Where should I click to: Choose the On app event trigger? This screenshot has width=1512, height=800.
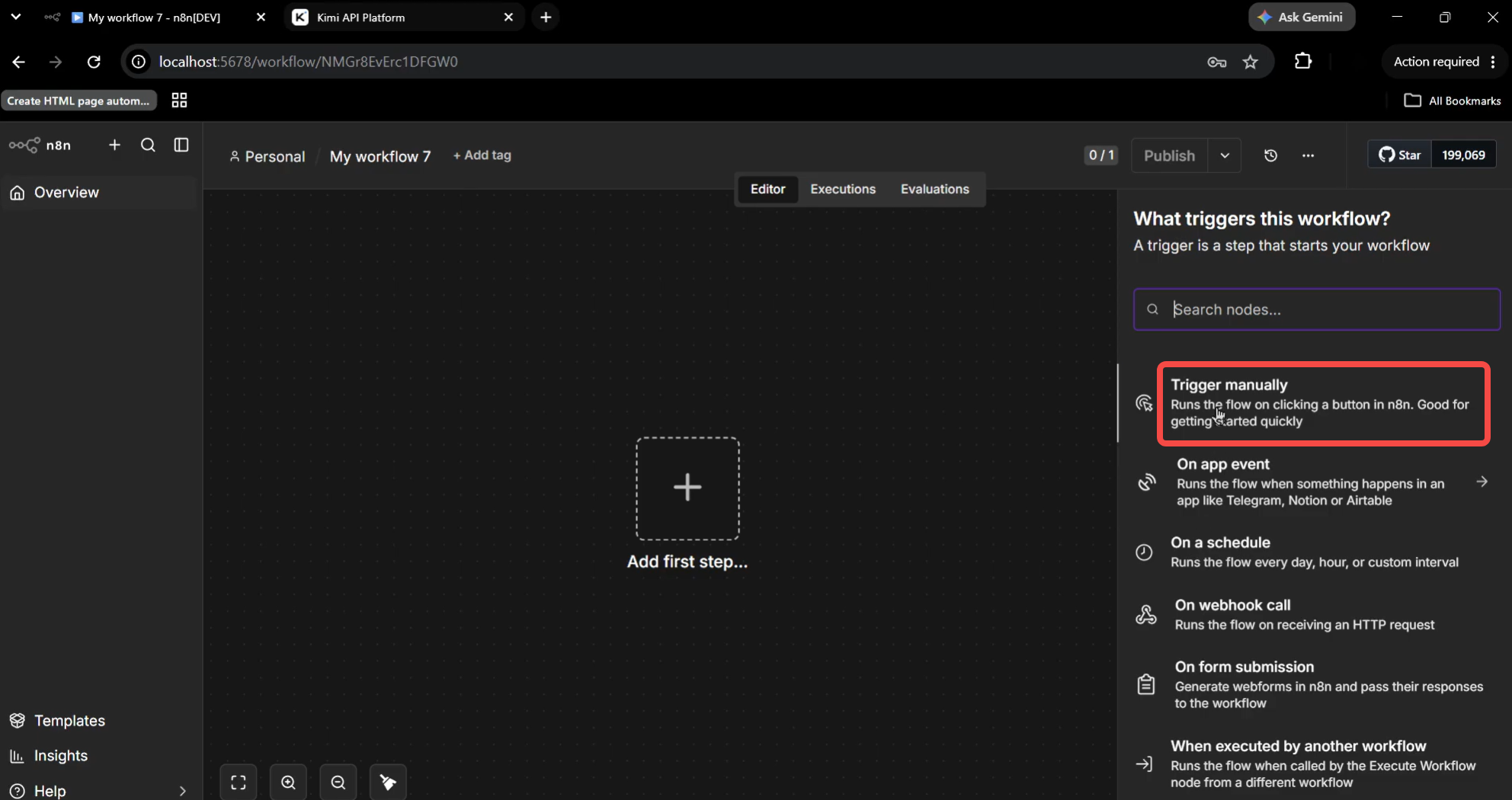[1311, 482]
